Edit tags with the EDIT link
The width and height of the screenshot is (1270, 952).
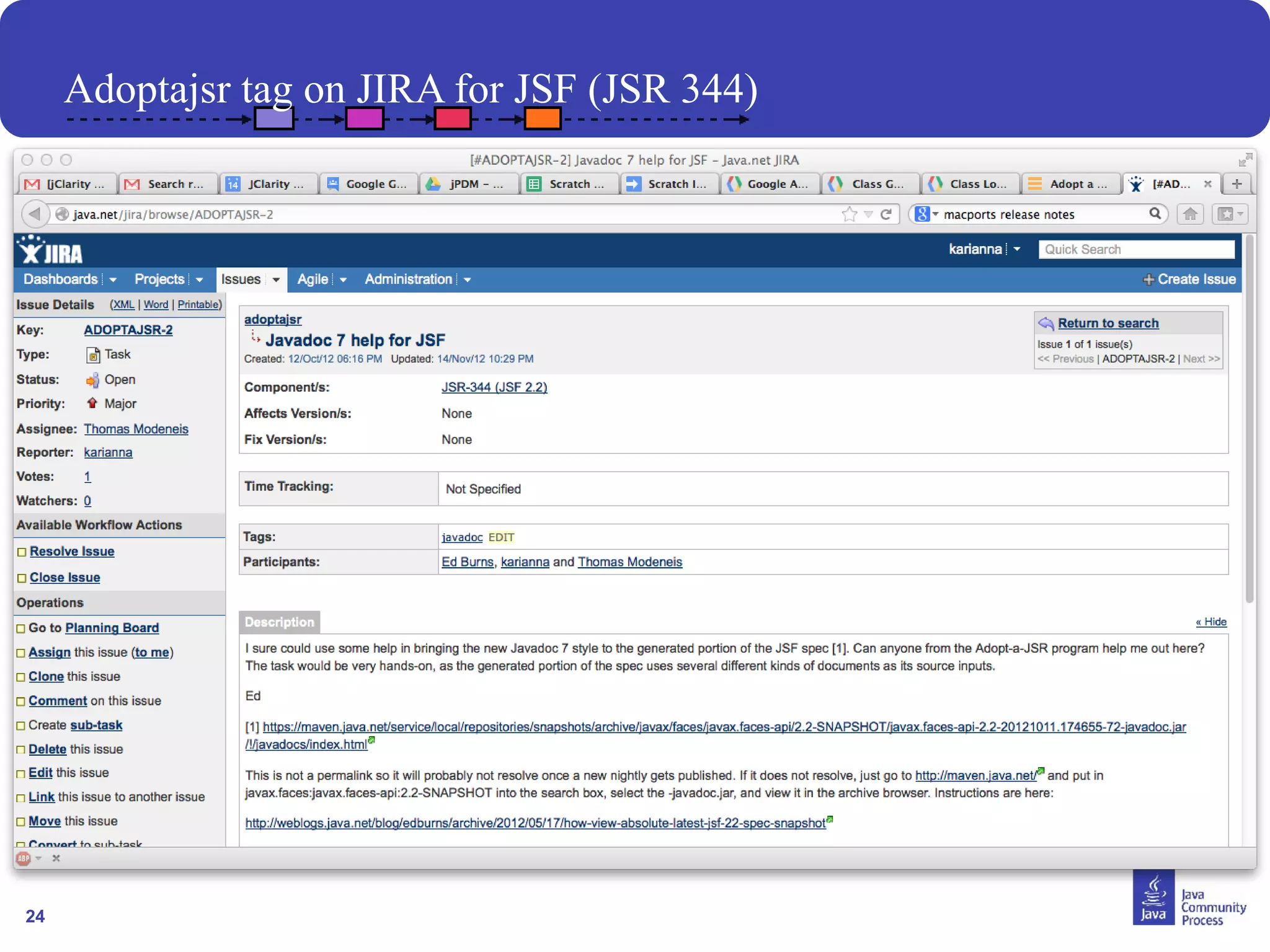[501, 537]
